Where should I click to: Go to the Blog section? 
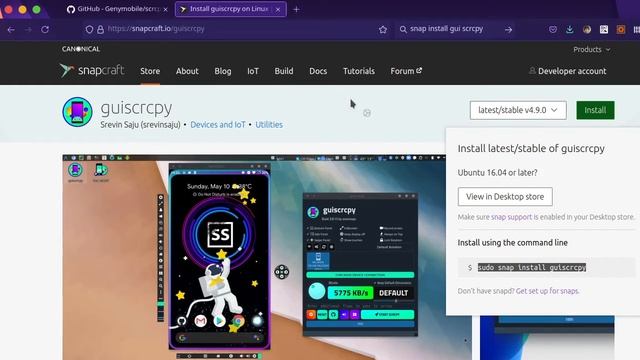point(223,71)
